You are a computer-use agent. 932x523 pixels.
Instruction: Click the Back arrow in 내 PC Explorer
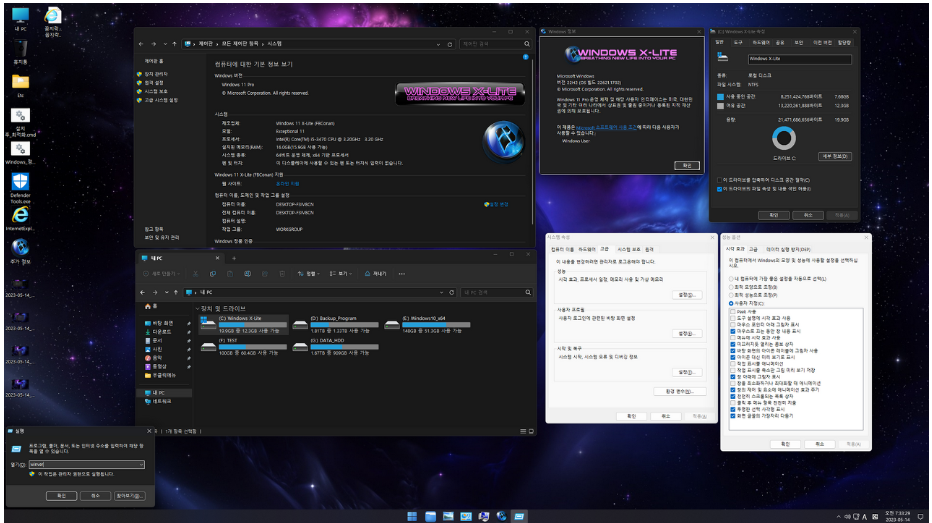pyautogui.click(x=143, y=292)
